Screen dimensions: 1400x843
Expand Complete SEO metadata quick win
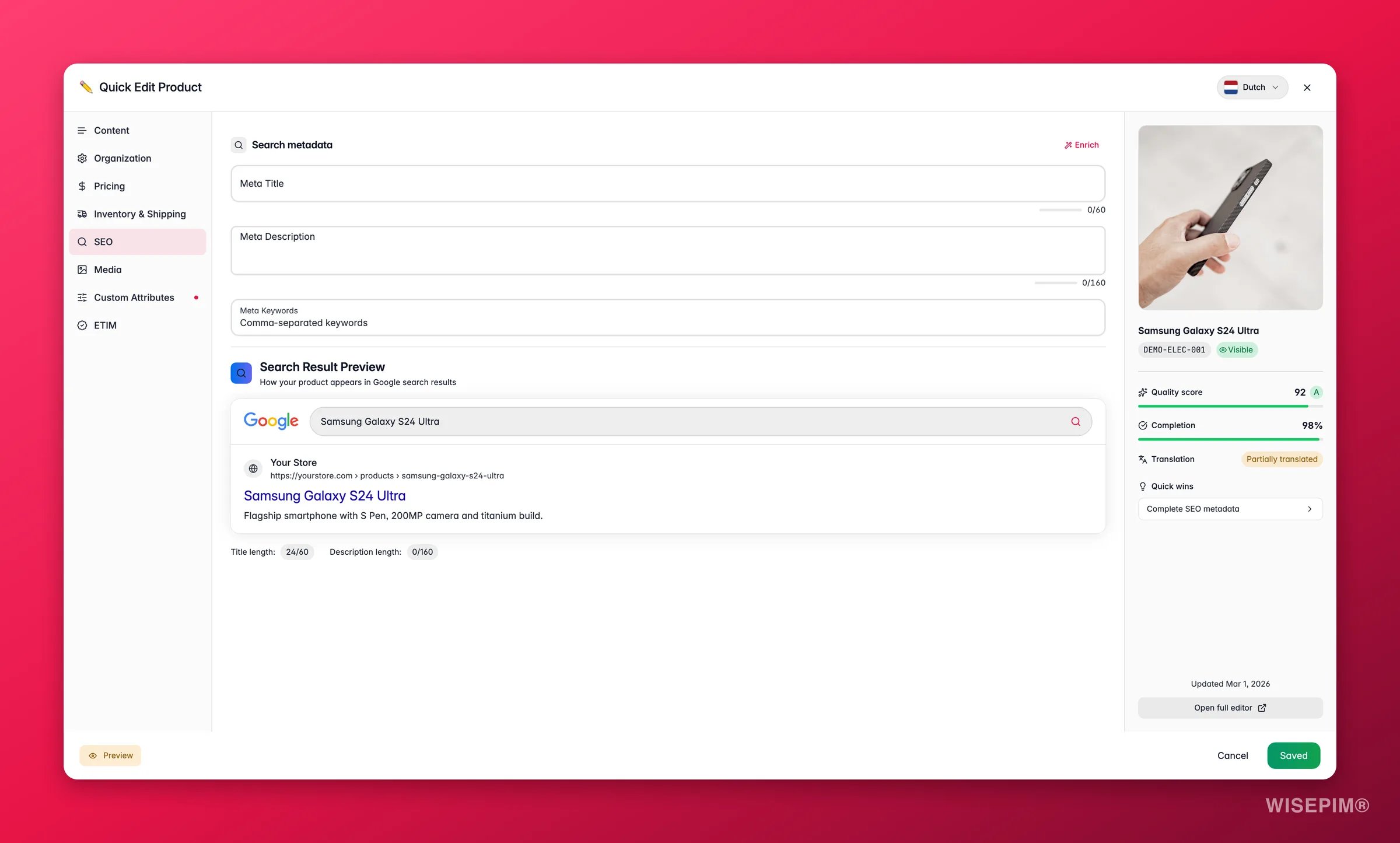(x=1230, y=509)
